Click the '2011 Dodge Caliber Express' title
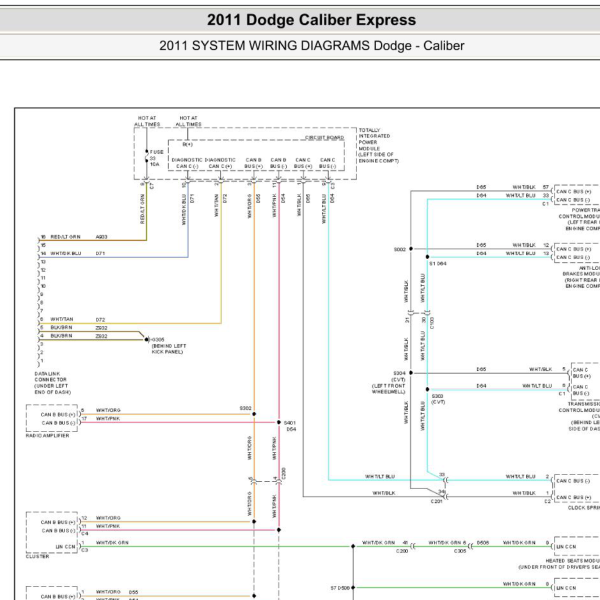The height and width of the screenshot is (600, 600). pos(311,20)
